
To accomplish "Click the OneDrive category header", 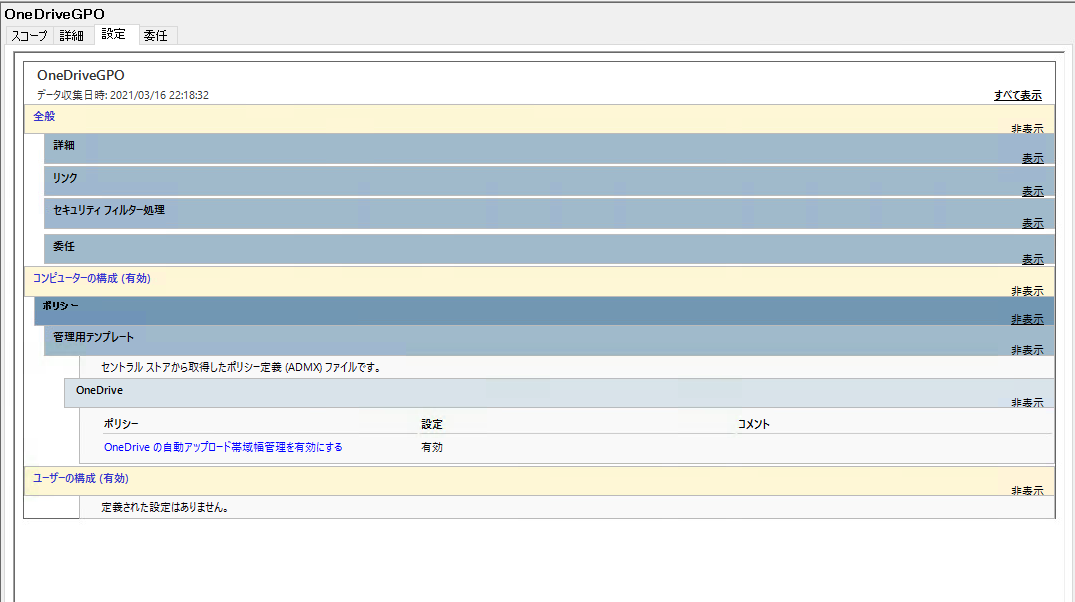I will click(x=559, y=394).
